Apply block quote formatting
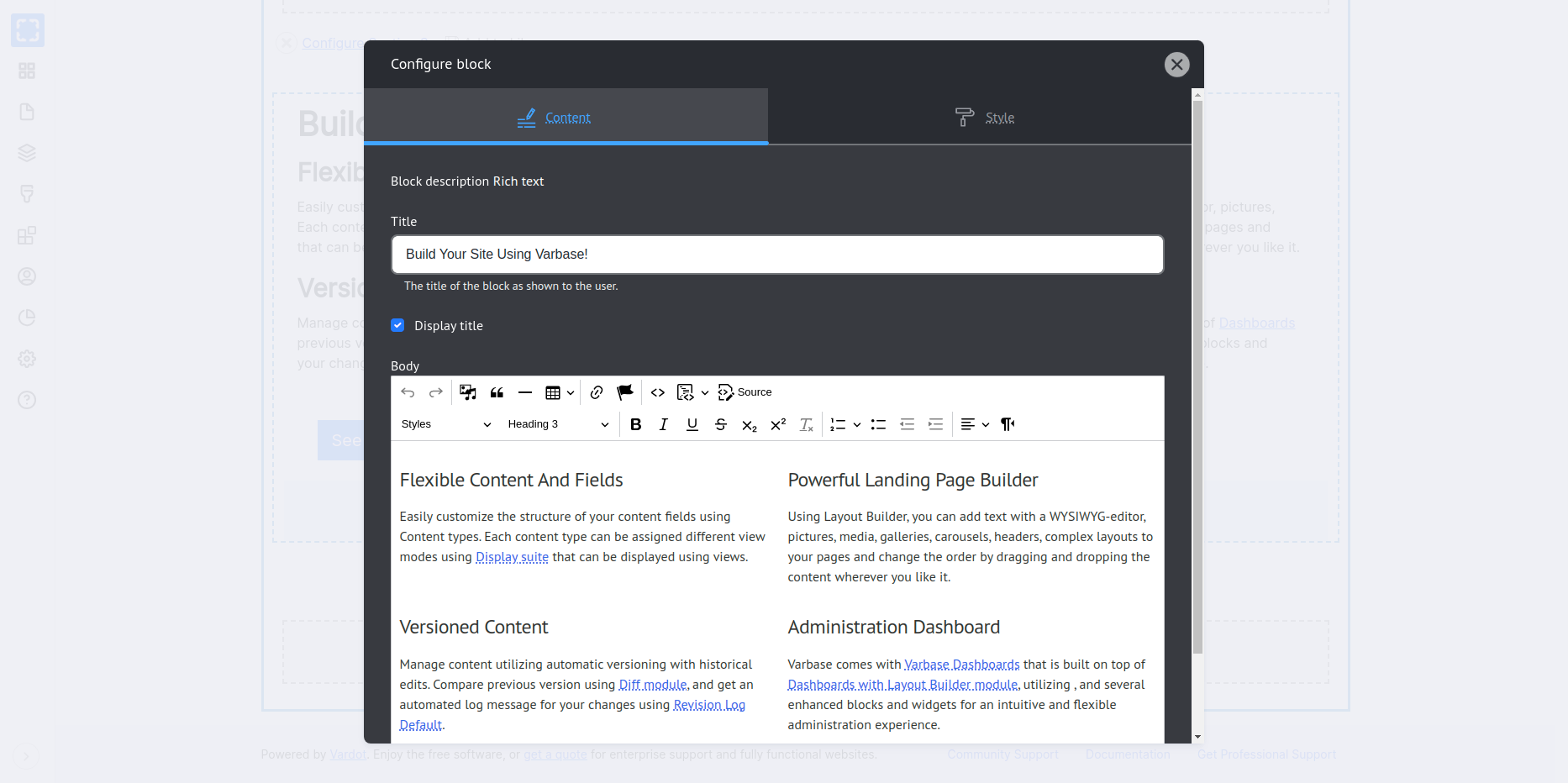This screenshot has height=783, width=1568. click(497, 392)
